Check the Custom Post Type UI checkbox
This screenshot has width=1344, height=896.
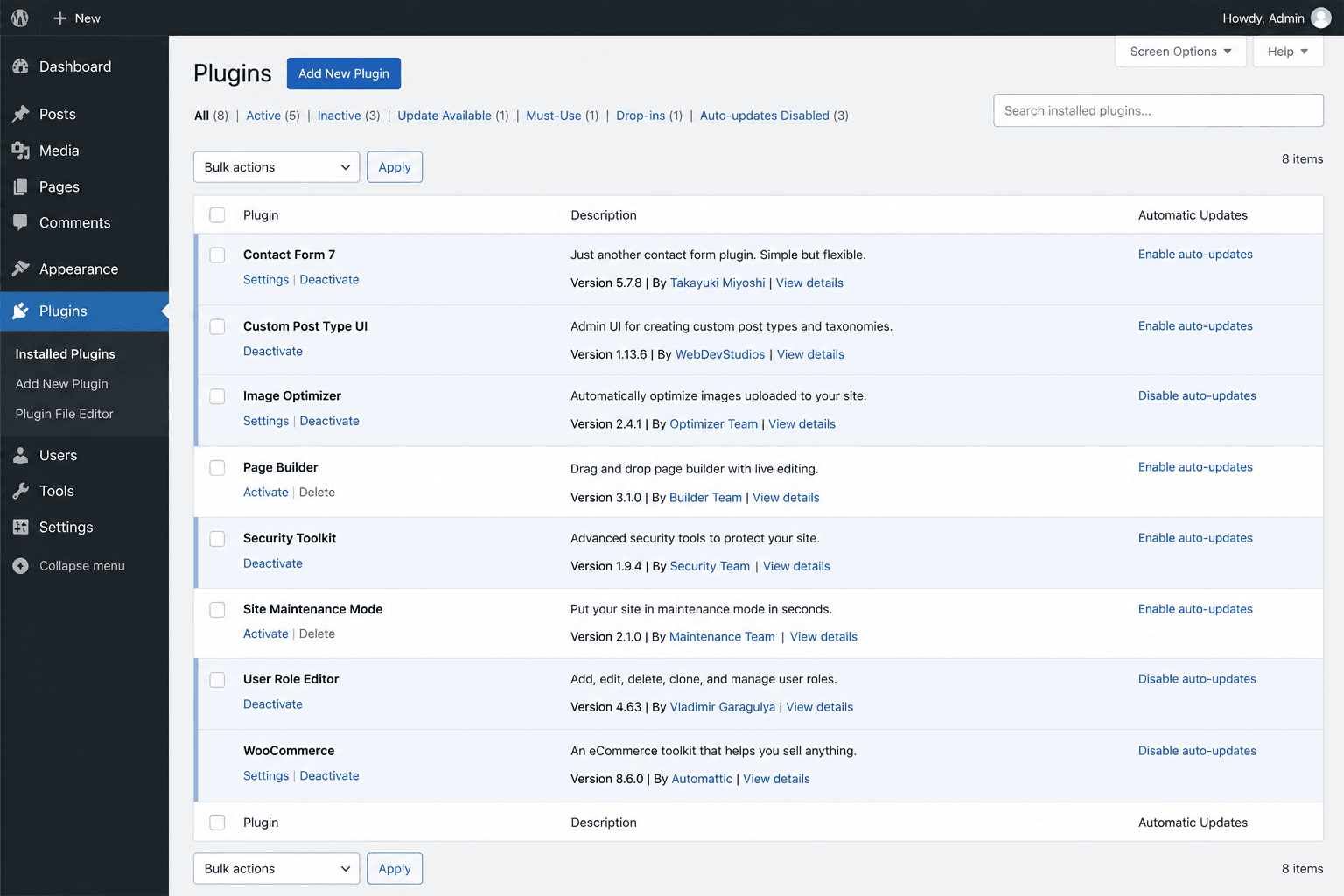217,326
